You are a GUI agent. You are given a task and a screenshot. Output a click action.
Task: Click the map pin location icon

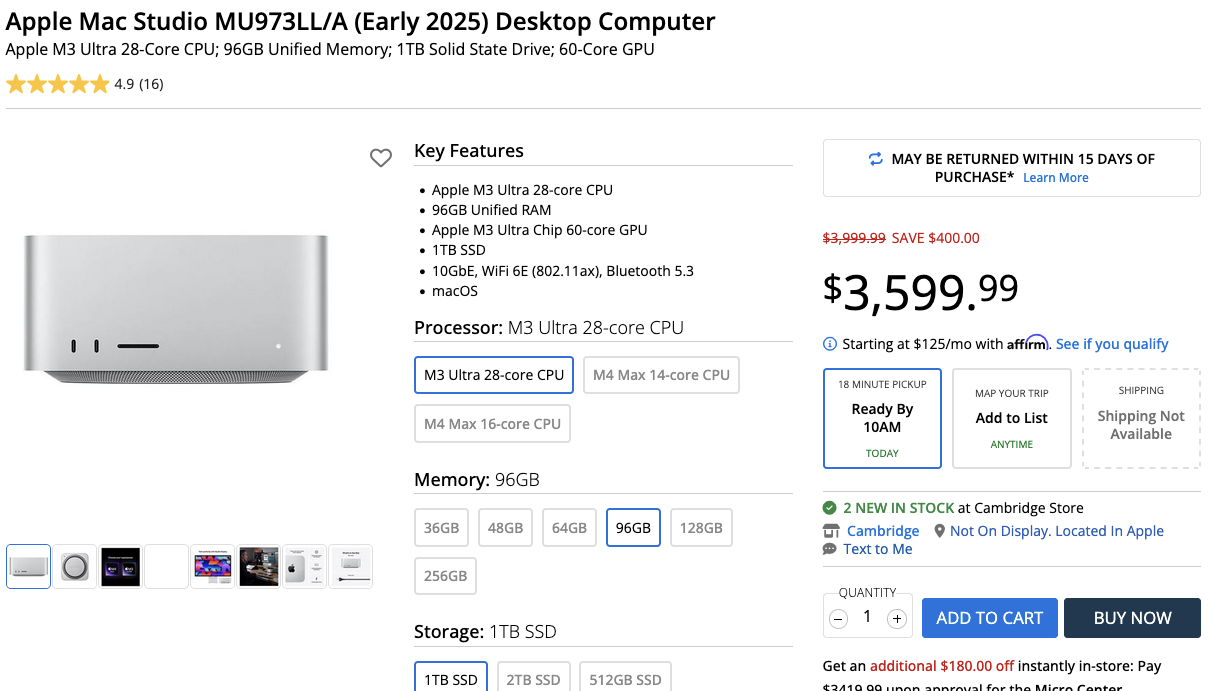click(939, 531)
